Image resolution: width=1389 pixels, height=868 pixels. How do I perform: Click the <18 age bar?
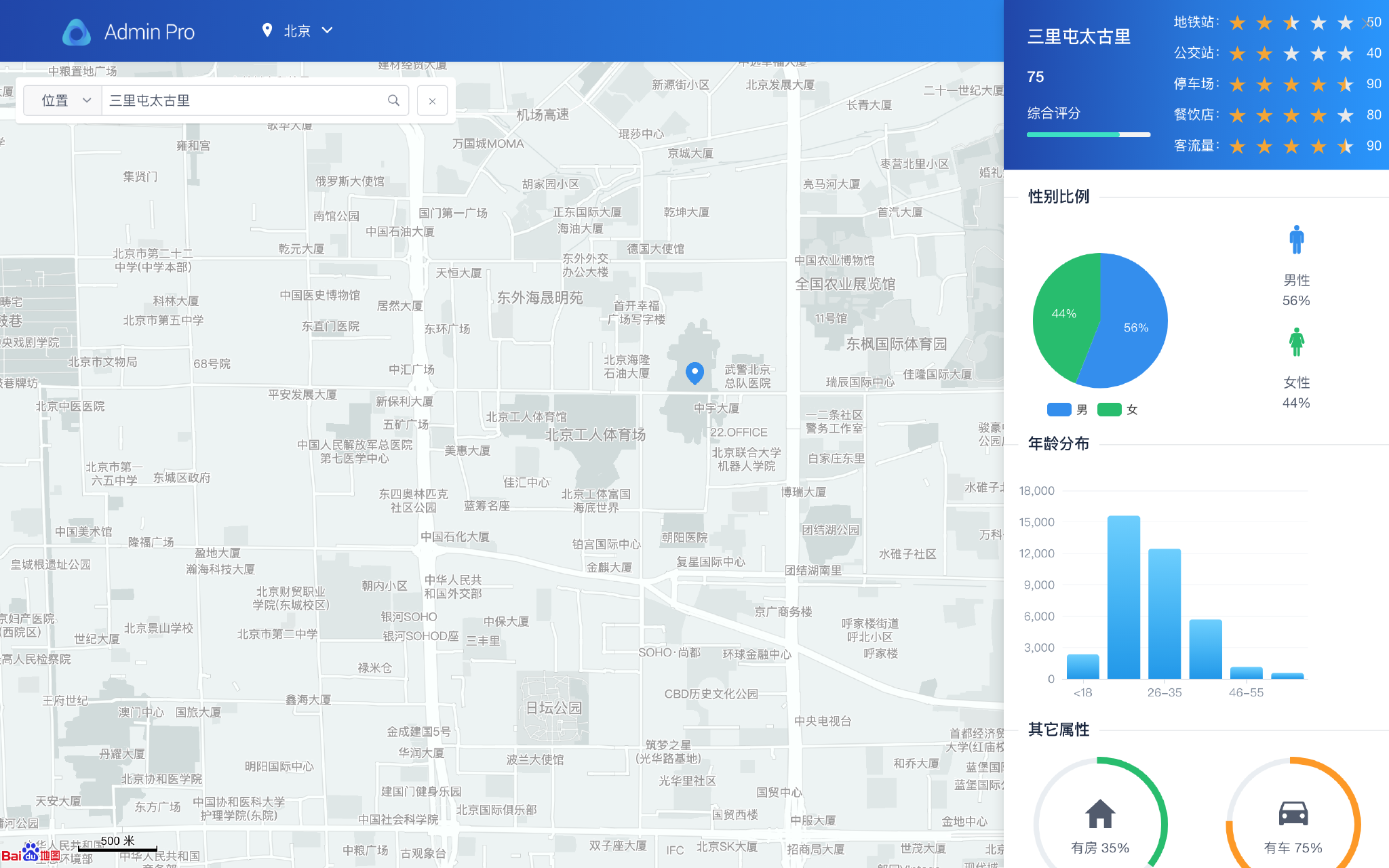click(1082, 667)
